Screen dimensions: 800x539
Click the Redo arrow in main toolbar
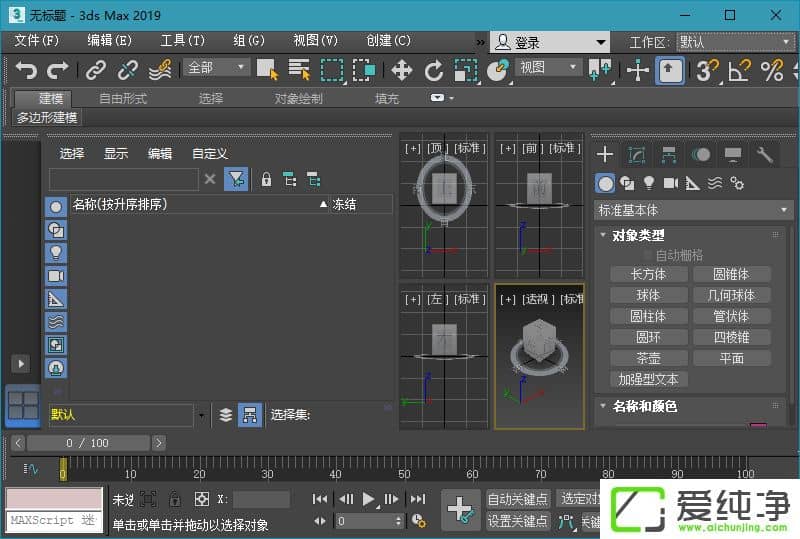click(58, 70)
